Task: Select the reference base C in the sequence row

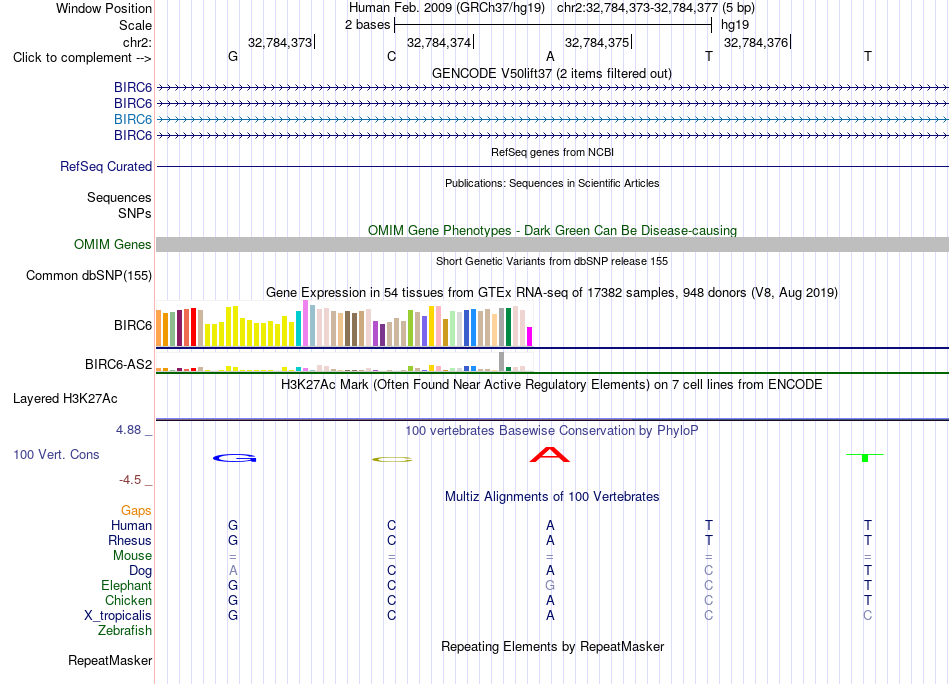Action: coord(391,56)
